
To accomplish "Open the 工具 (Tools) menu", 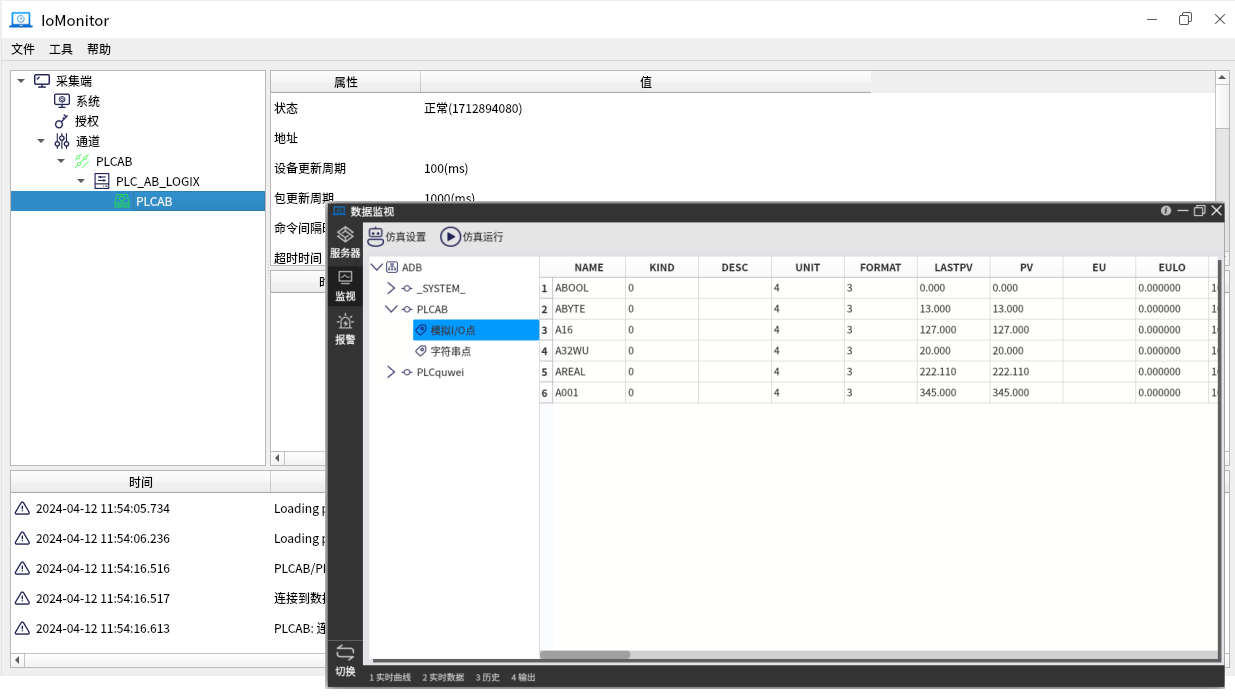I will 61,49.
